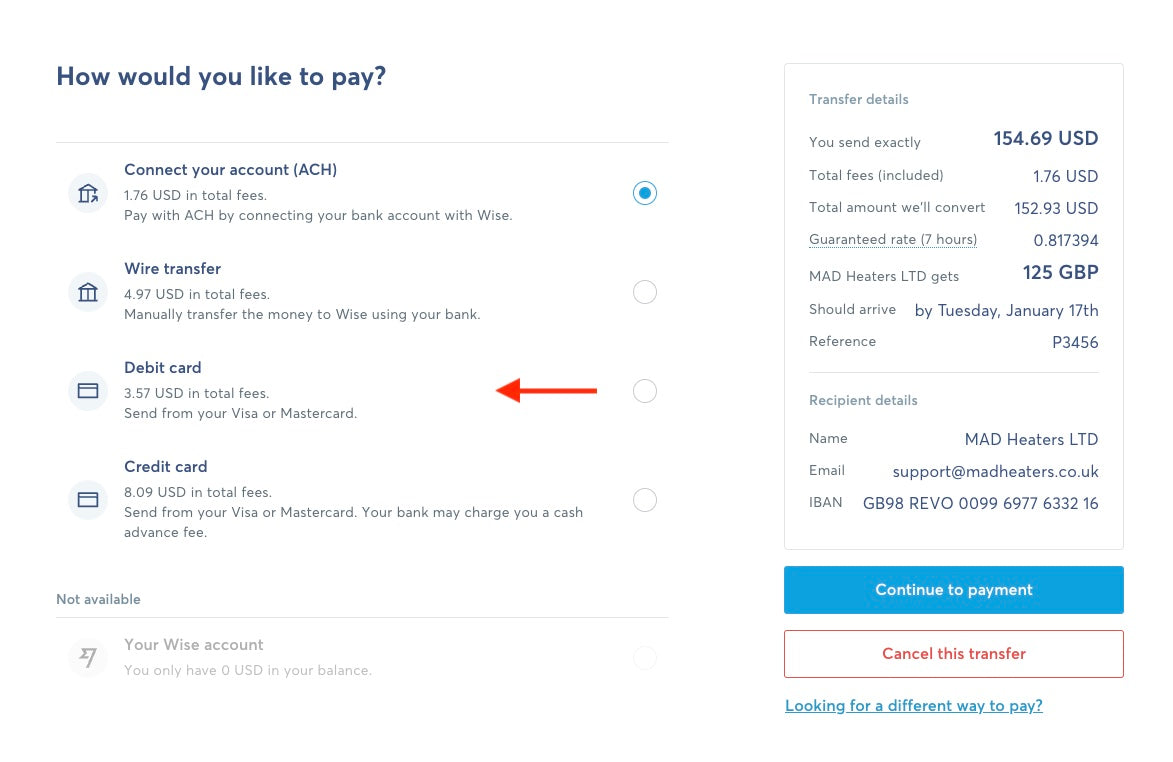Viewport: 1173px width, 762px height.
Task: Click the Wire transfer option title
Action: tap(172, 268)
